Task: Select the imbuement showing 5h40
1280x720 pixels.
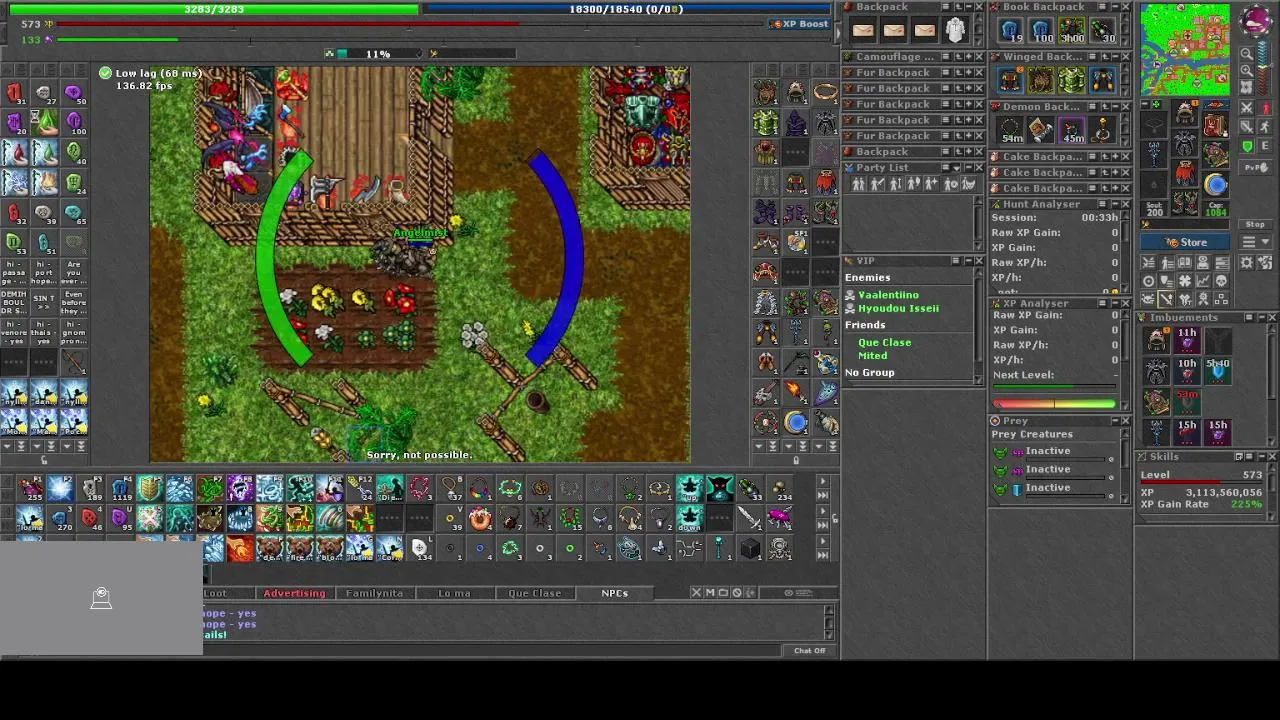Action: 1218,371
